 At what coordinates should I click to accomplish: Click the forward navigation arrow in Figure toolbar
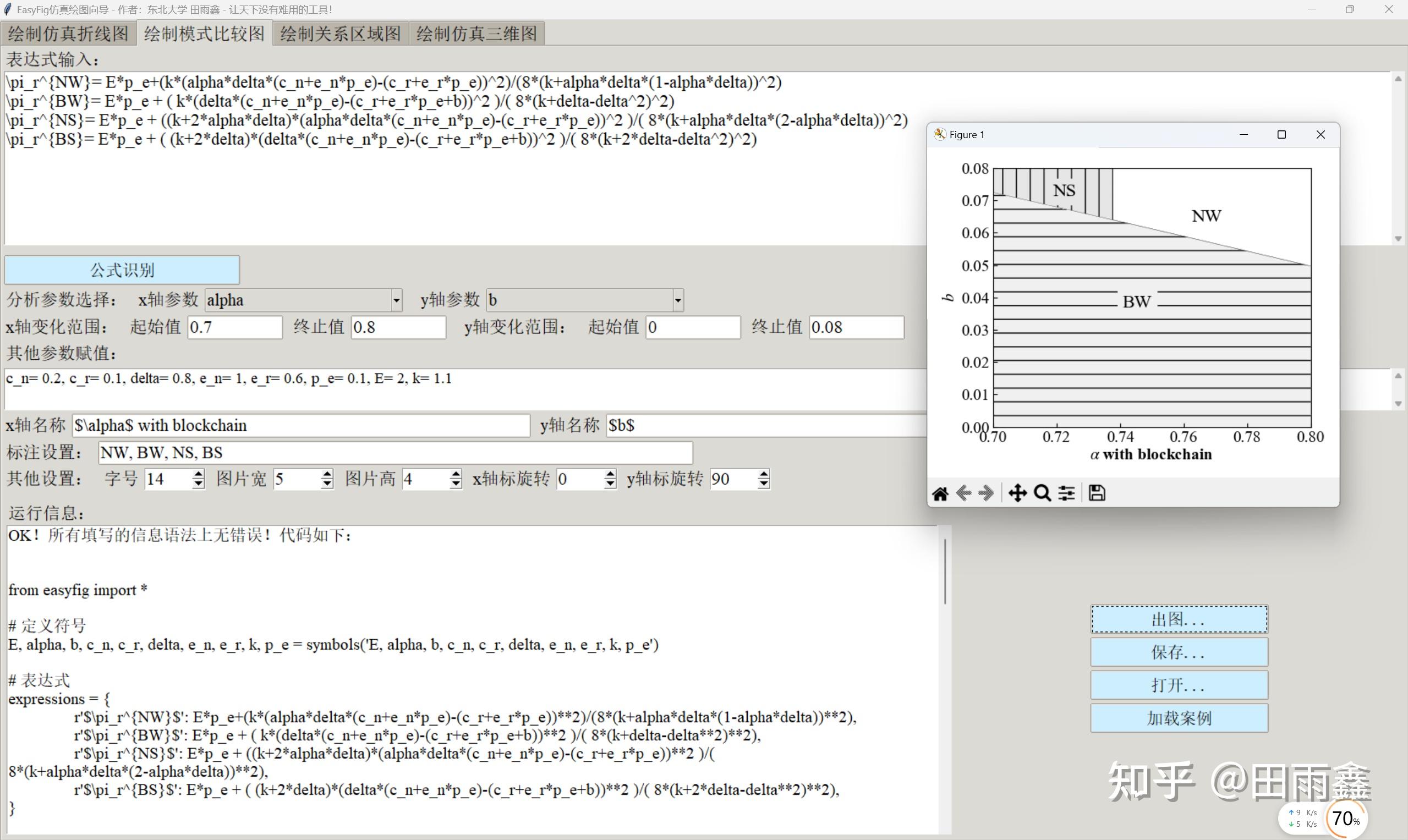tap(986, 493)
